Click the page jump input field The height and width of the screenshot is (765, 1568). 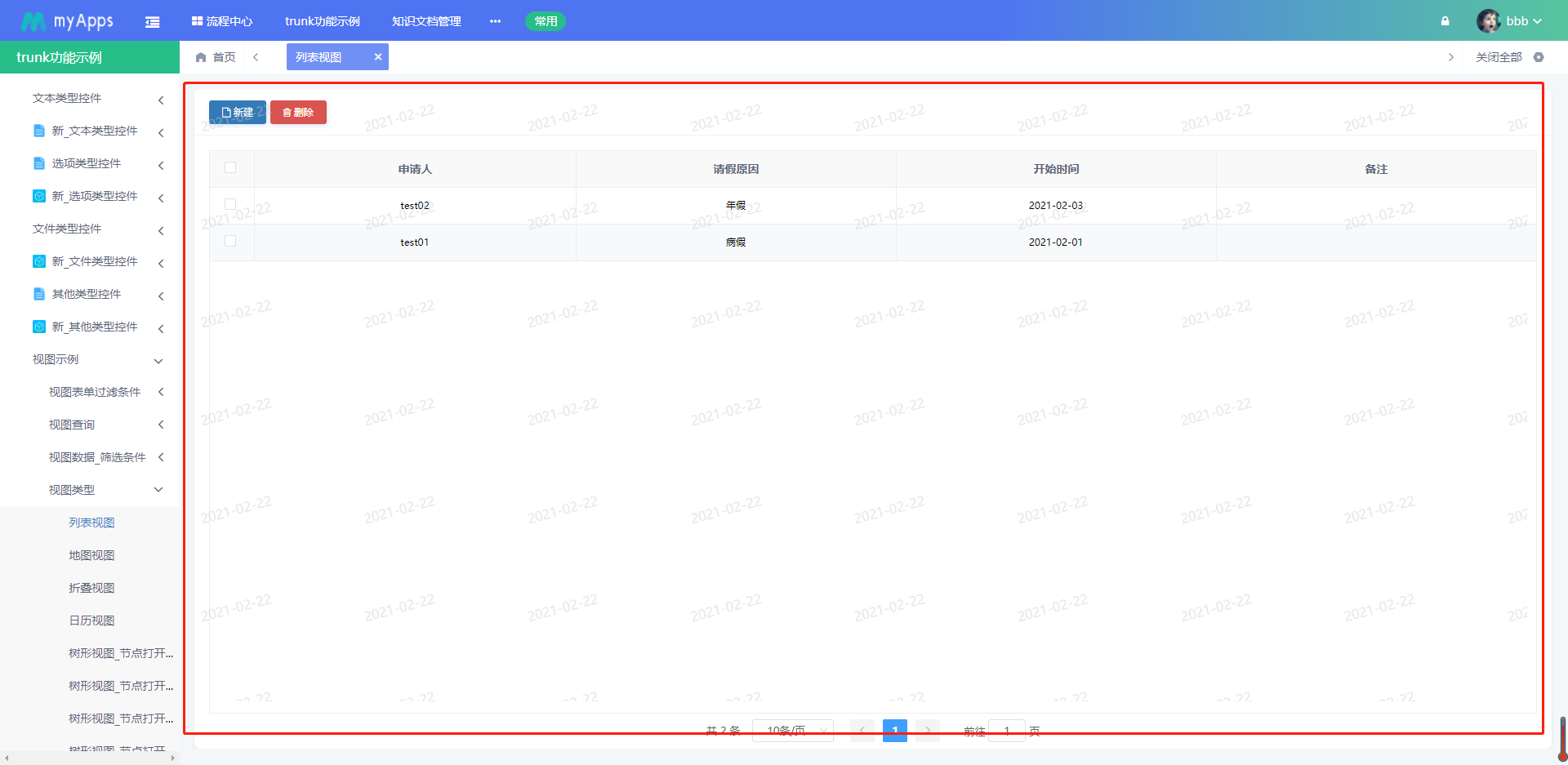[x=1006, y=731]
